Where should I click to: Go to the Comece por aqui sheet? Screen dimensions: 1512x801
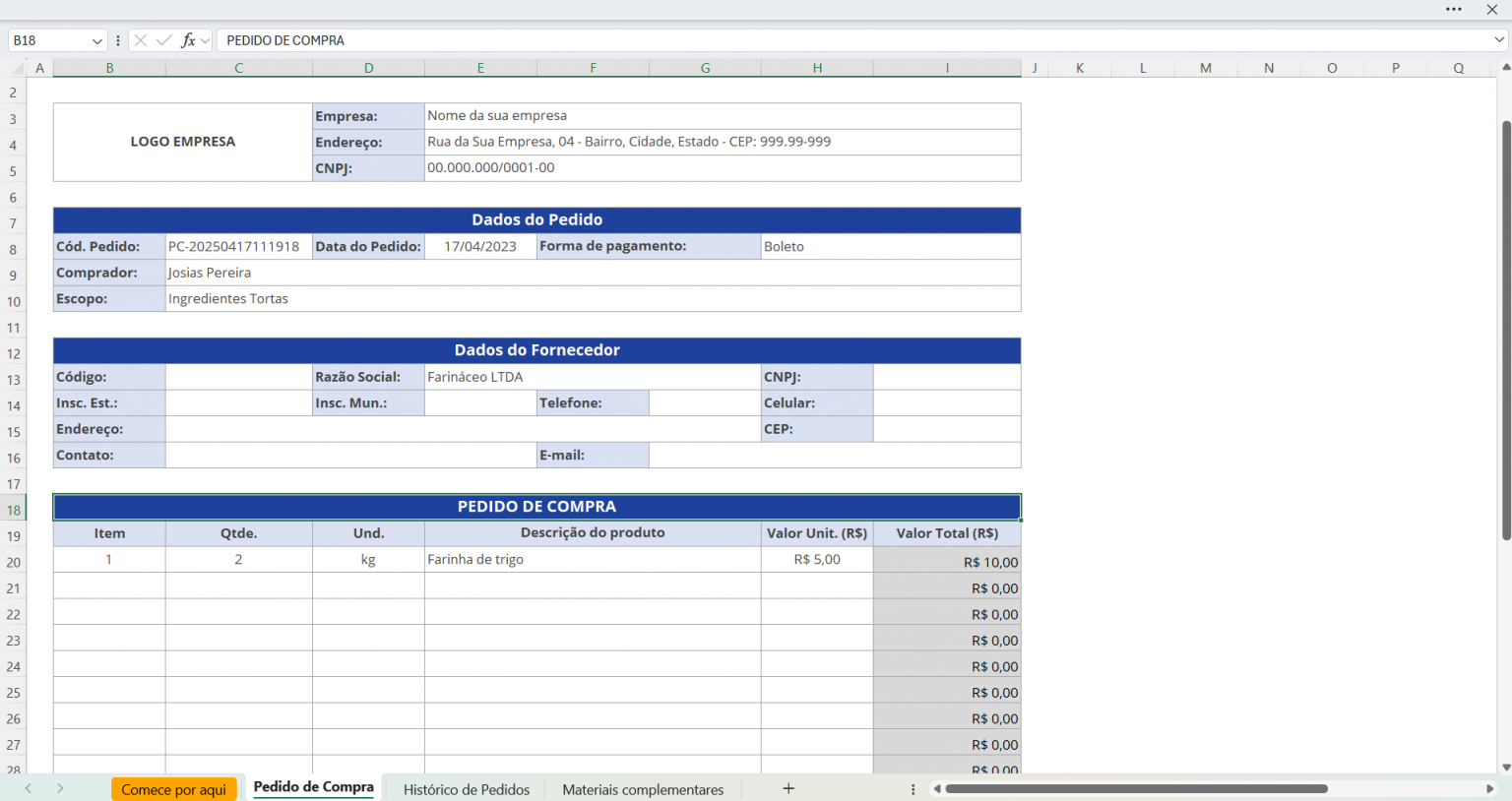pos(174,789)
